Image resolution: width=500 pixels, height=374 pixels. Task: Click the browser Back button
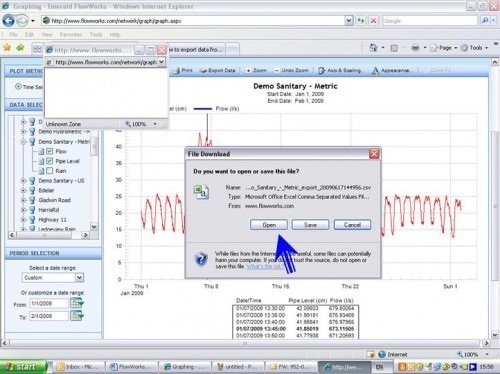[x=8, y=21]
